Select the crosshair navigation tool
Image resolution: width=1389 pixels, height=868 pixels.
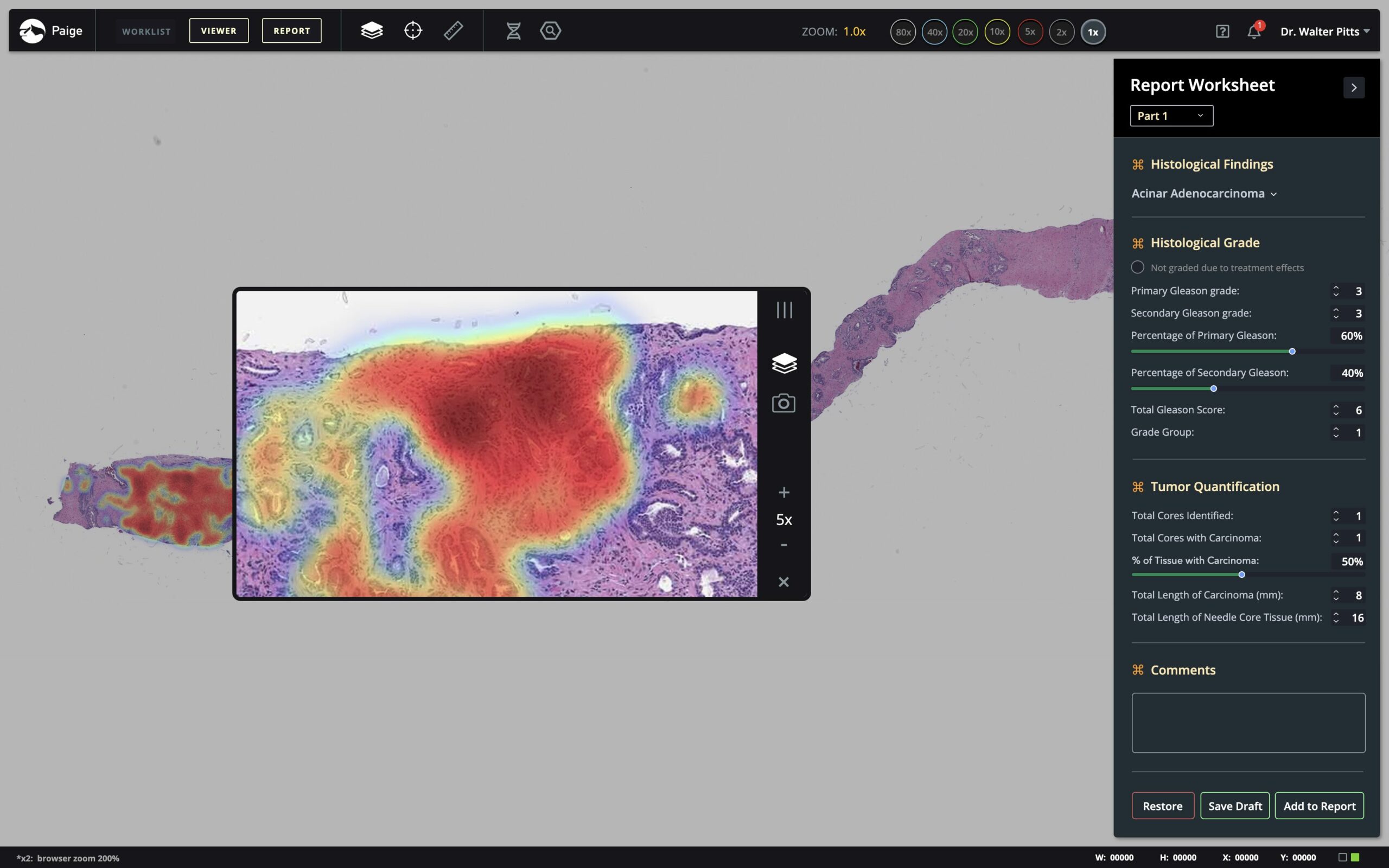(413, 30)
